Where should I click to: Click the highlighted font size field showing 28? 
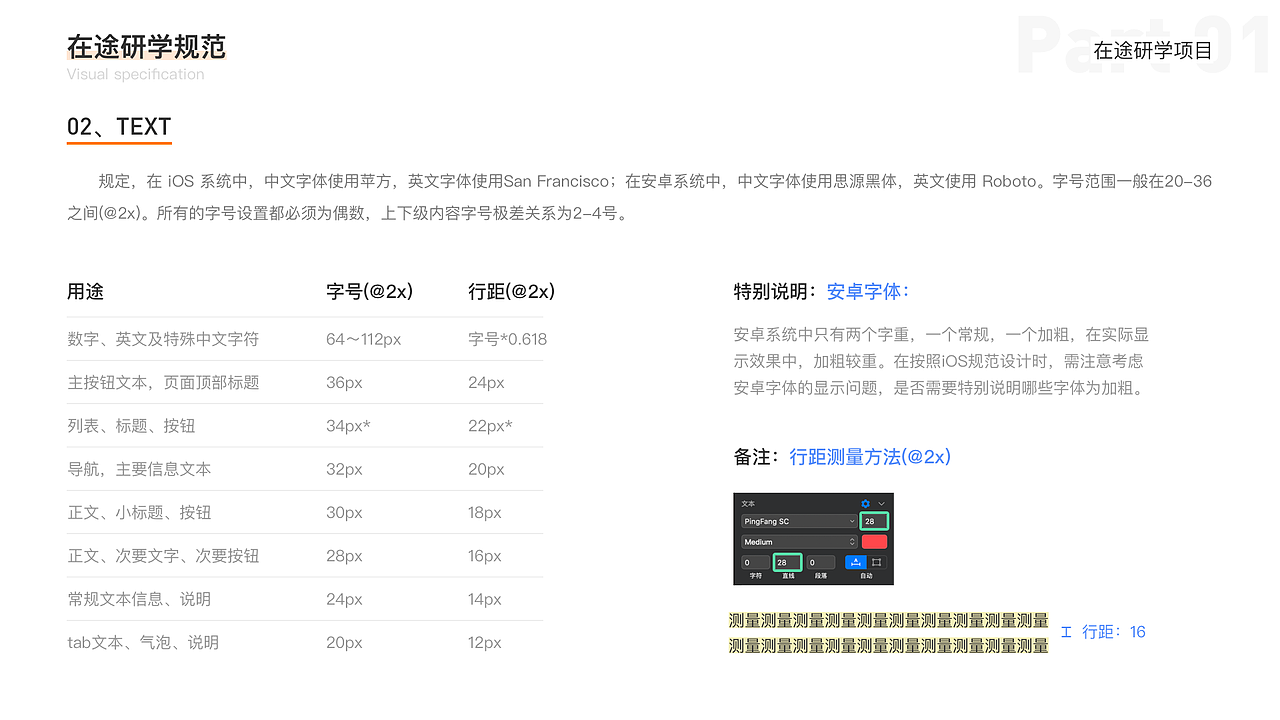pyautogui.click(x=874, y=521)
